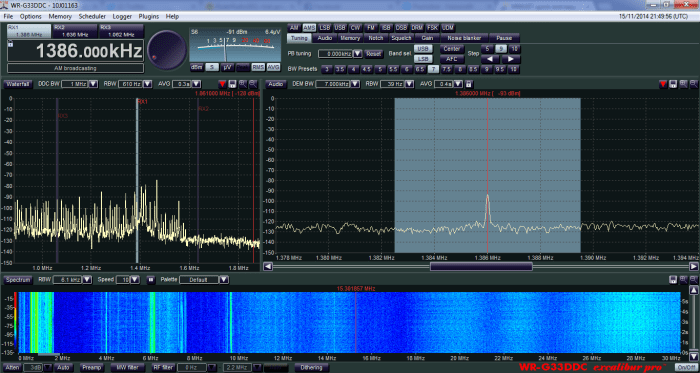Image resolution: width=700 pixels, height=373 pixels.
Task: Zoom out on the wideband waterfall
Action: pyautogui.click(x=694, y=280)
